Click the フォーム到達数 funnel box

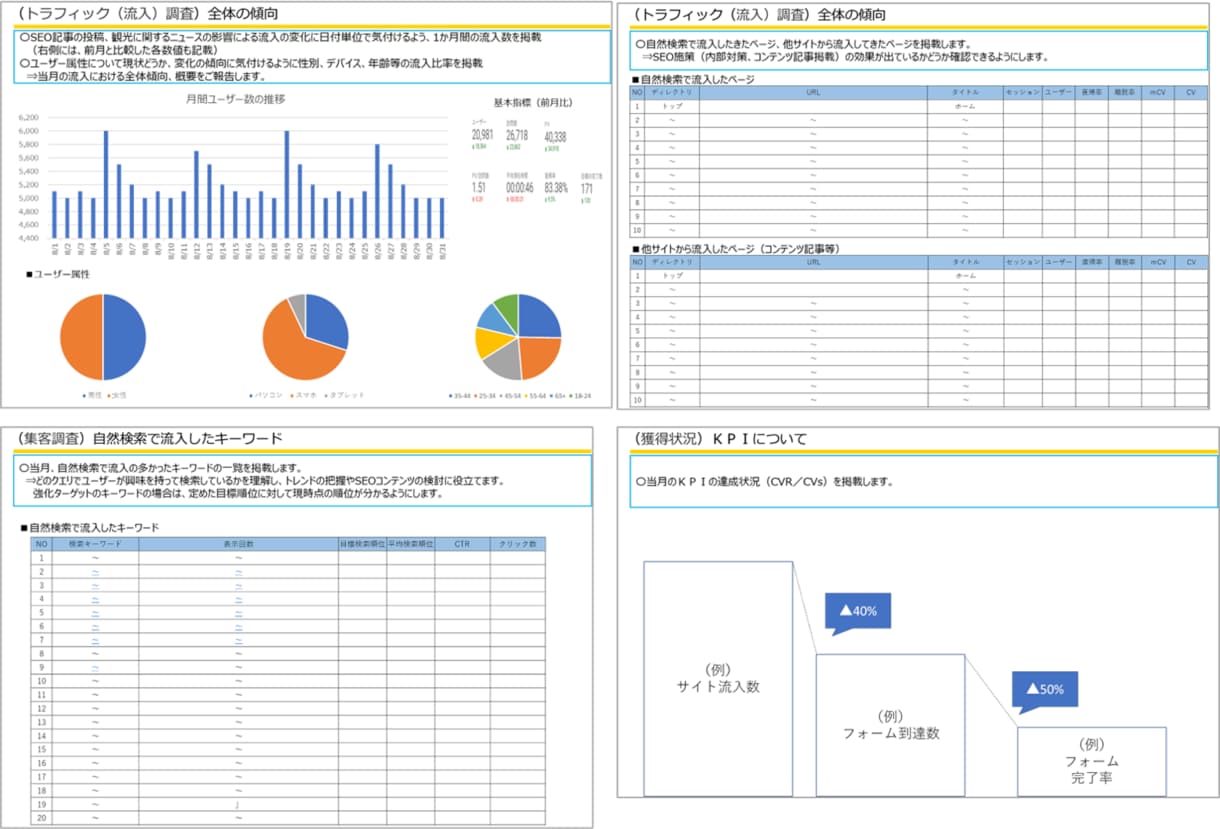point(890,725)
